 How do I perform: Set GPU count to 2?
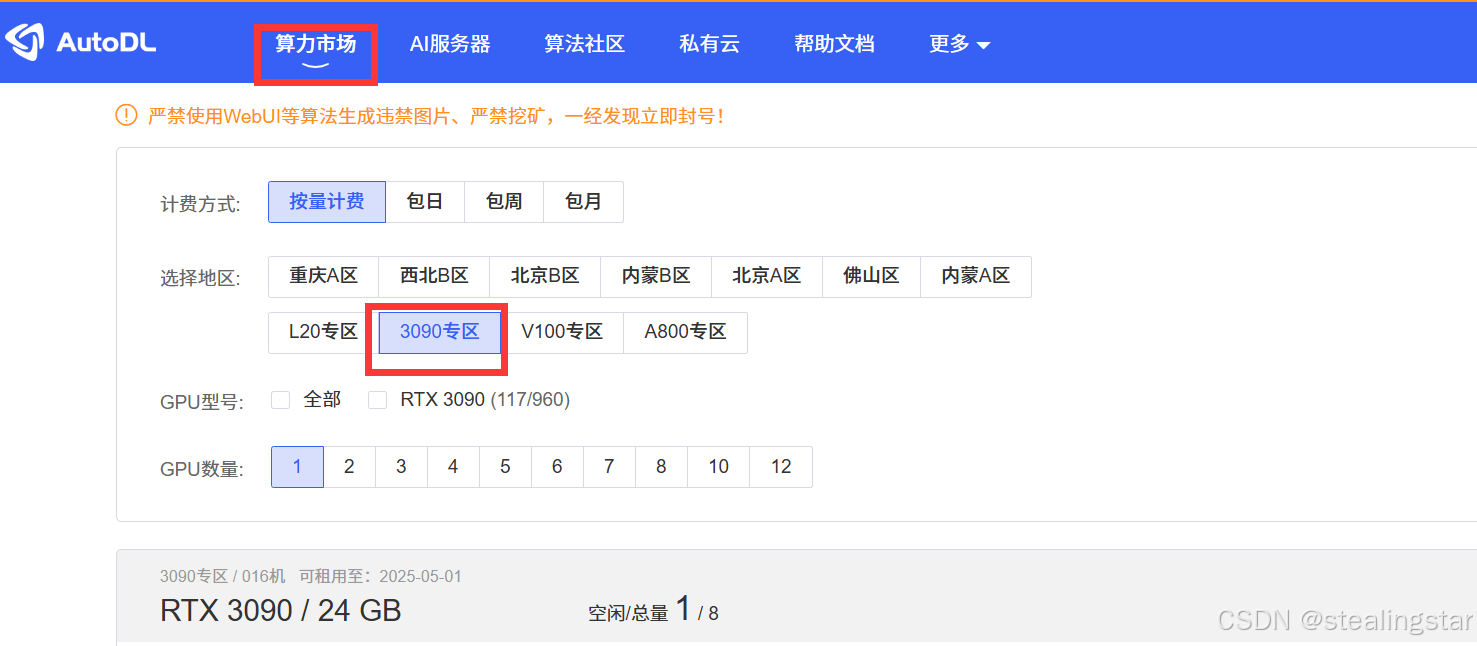[349, 467]
